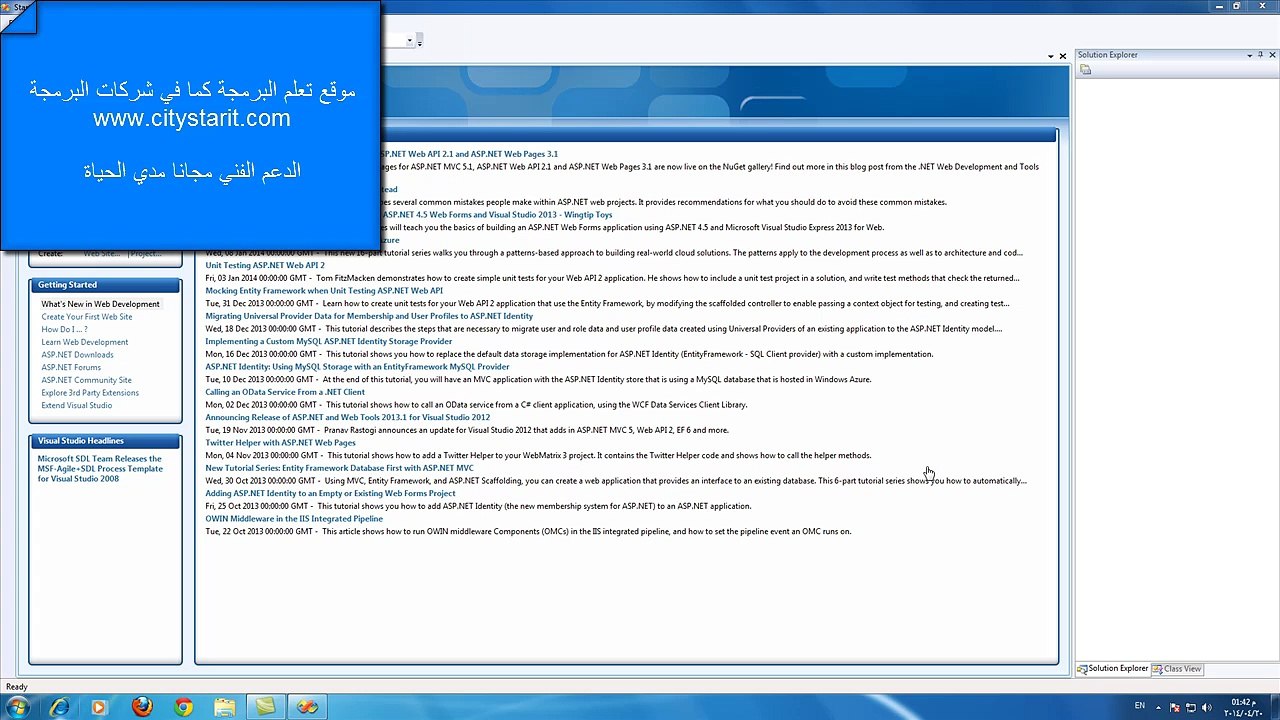The width and height of the screenshot is (1280, 720).
Task: Open Extend Visual Studio link
Action: 77,405
